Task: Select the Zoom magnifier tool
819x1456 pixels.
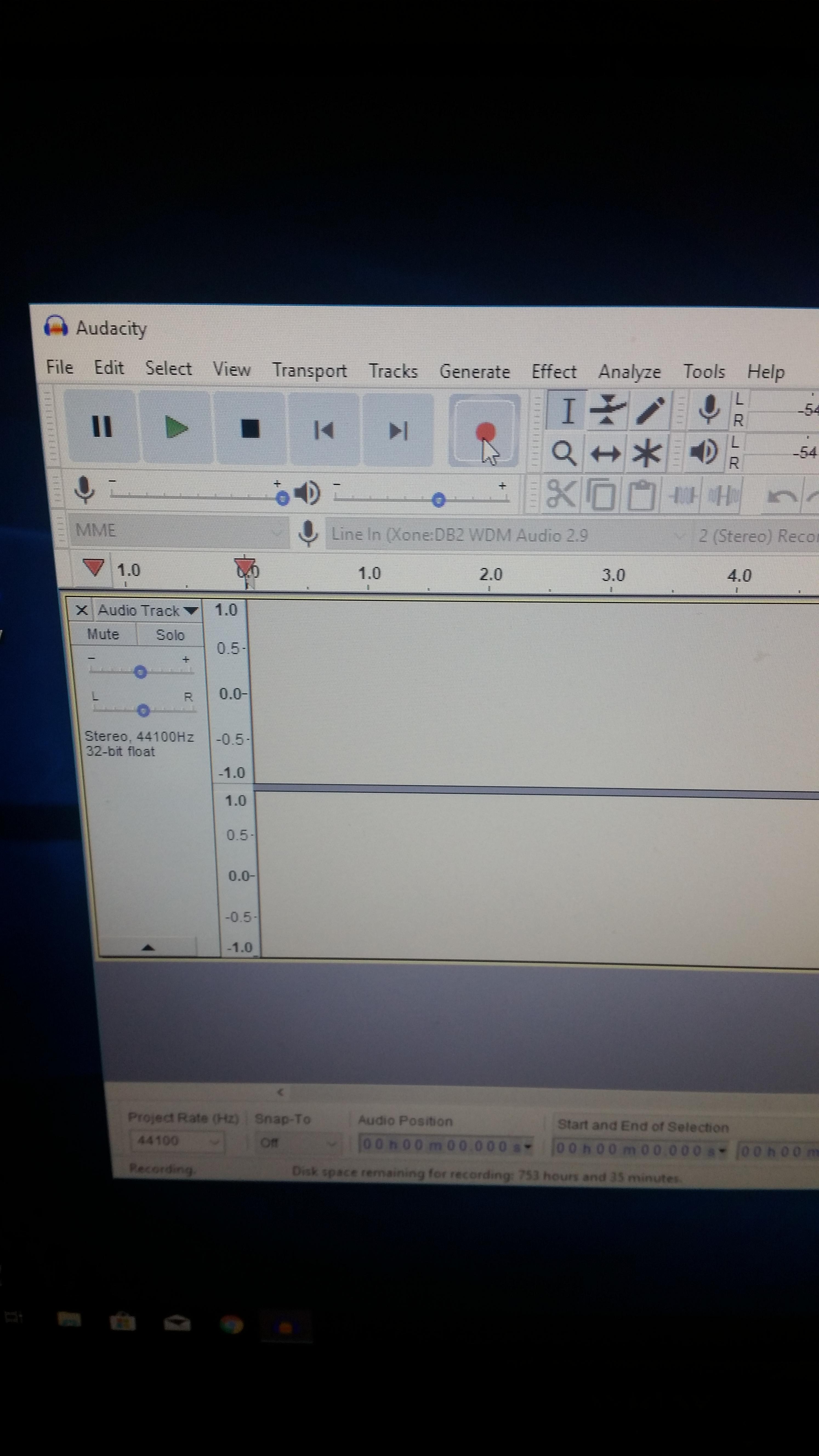Action: coord(564,453)
